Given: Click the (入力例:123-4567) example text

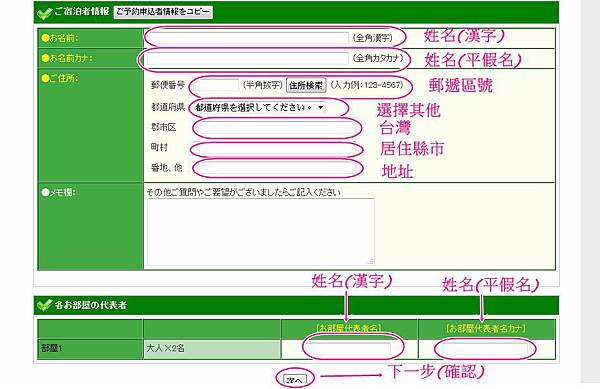Looking at the screenshot, I should (x=367, y=85).
